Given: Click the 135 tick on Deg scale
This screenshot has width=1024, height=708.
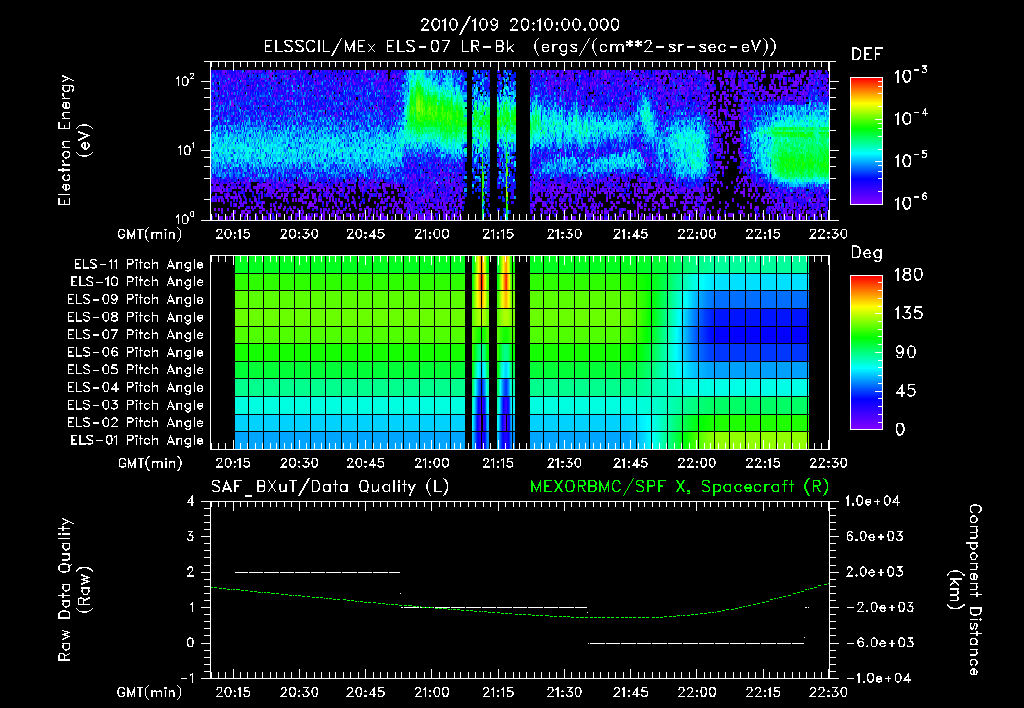Looking at the screenshot, I should [908, 314].
